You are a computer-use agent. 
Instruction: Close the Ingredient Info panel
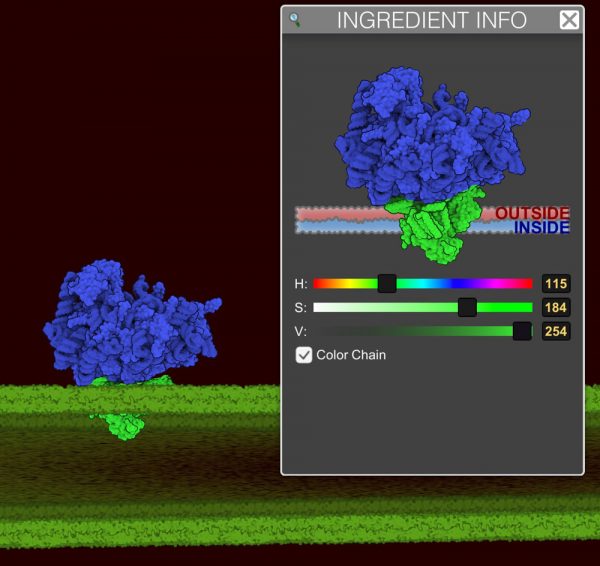point(569,20)
